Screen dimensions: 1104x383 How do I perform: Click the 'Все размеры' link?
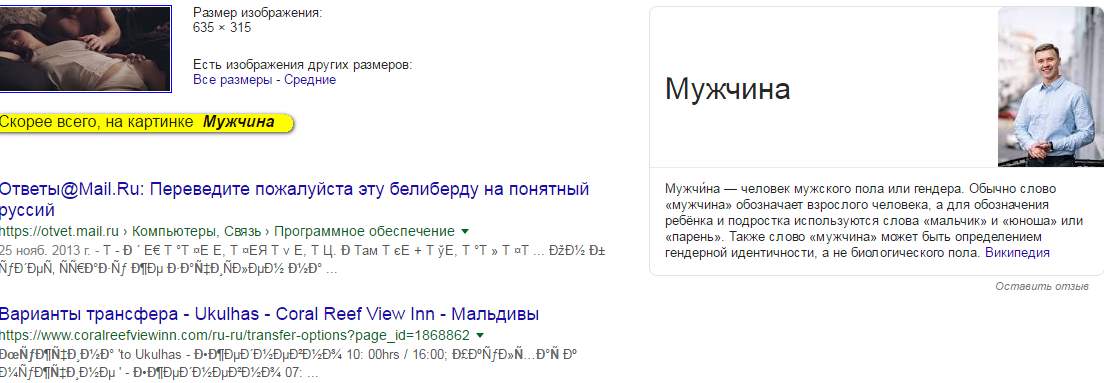pos(232,80)
